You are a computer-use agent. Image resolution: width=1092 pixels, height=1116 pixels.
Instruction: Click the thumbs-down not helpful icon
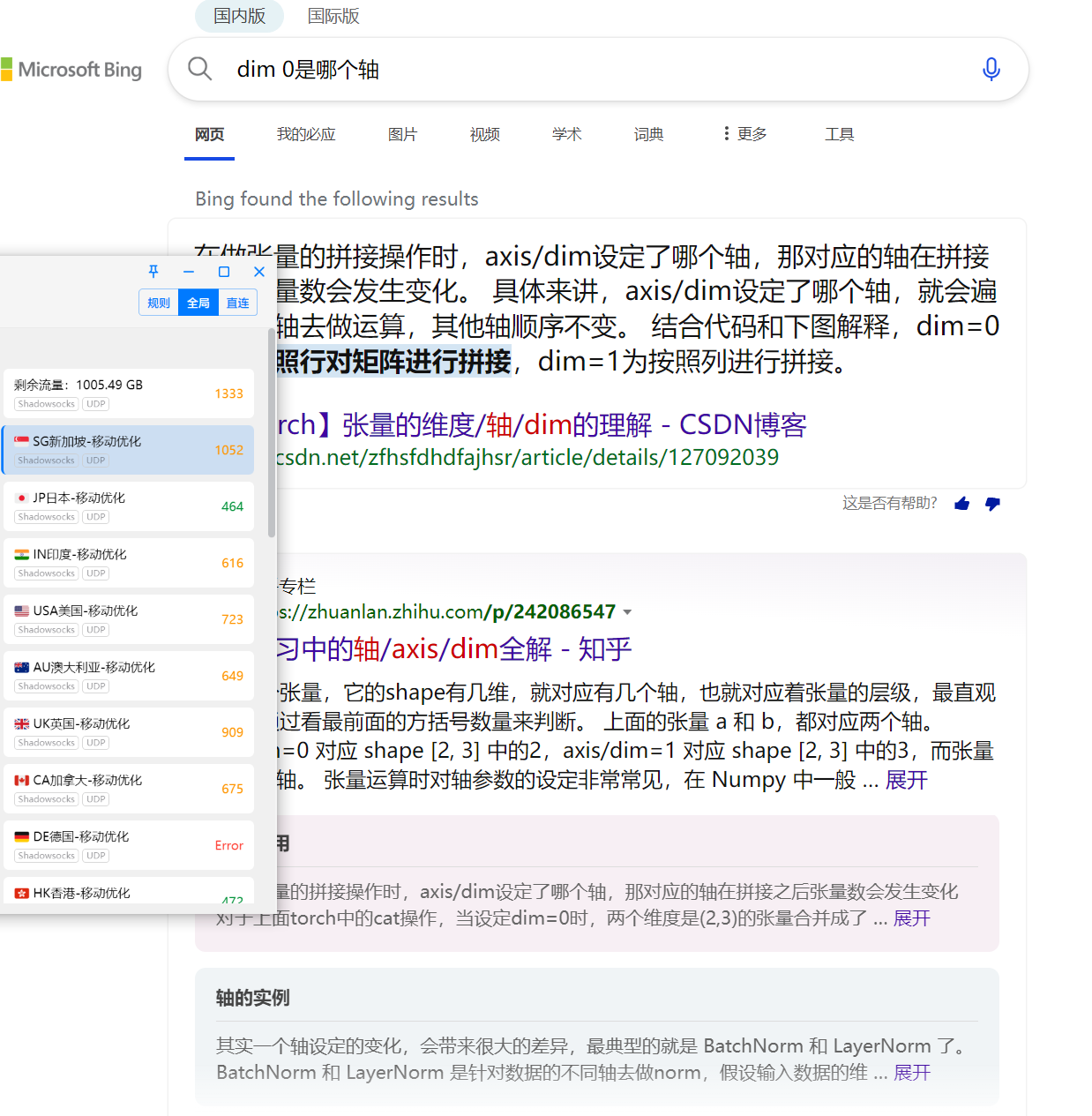click(x=992, y=504)
